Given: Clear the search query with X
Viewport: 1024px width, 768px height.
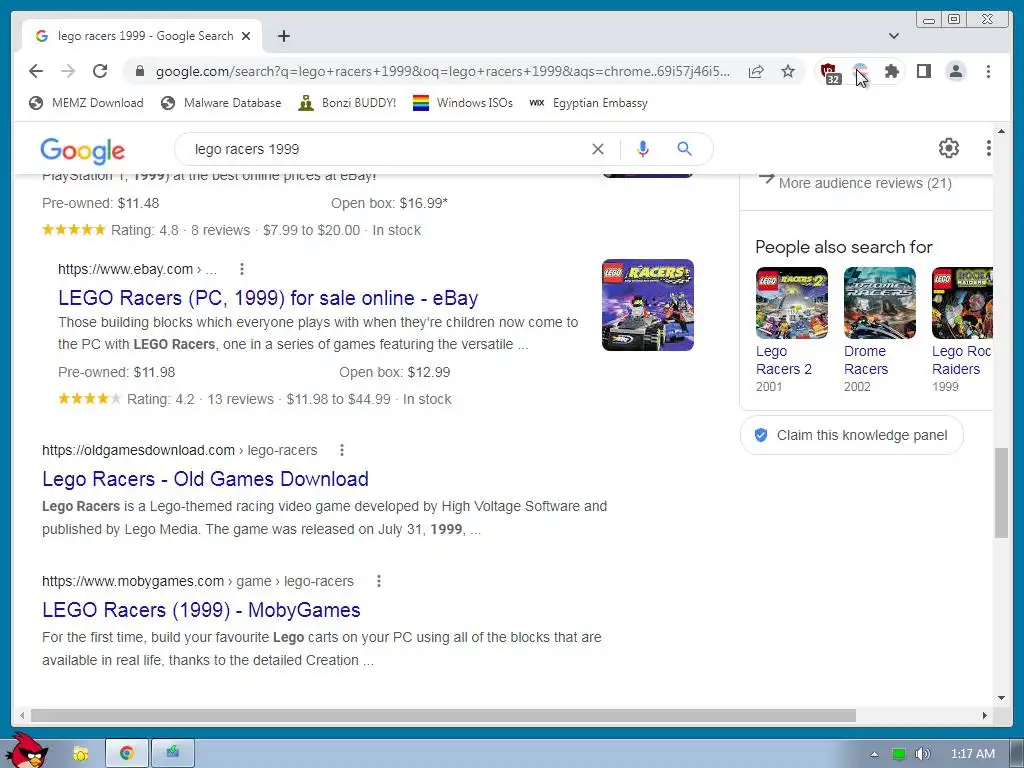Looking at the screenshot, I should (x=598, y=149).
